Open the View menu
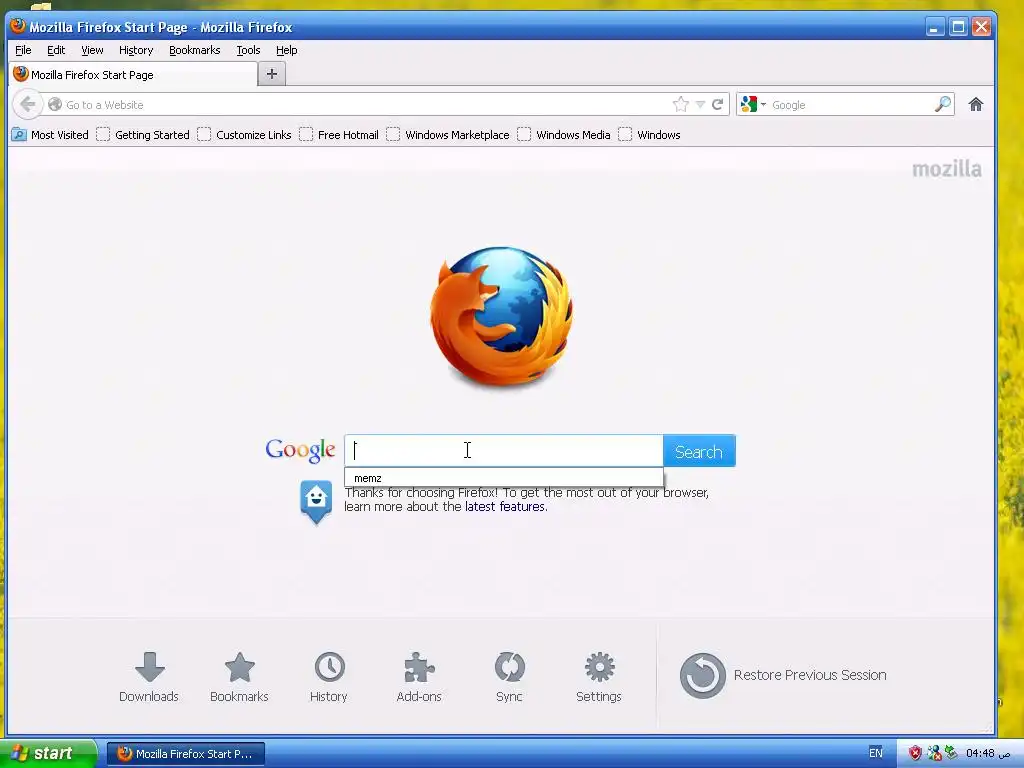This screenshot has height=768, width=1024. (x=92, y=50)
